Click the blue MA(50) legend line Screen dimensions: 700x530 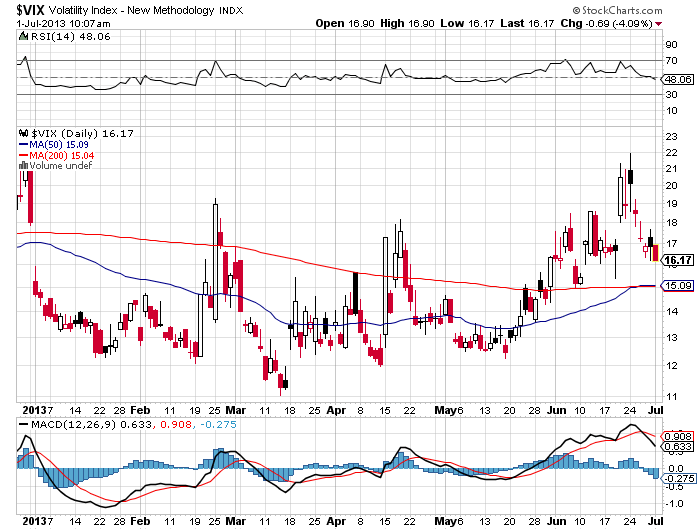click(23, 145)
